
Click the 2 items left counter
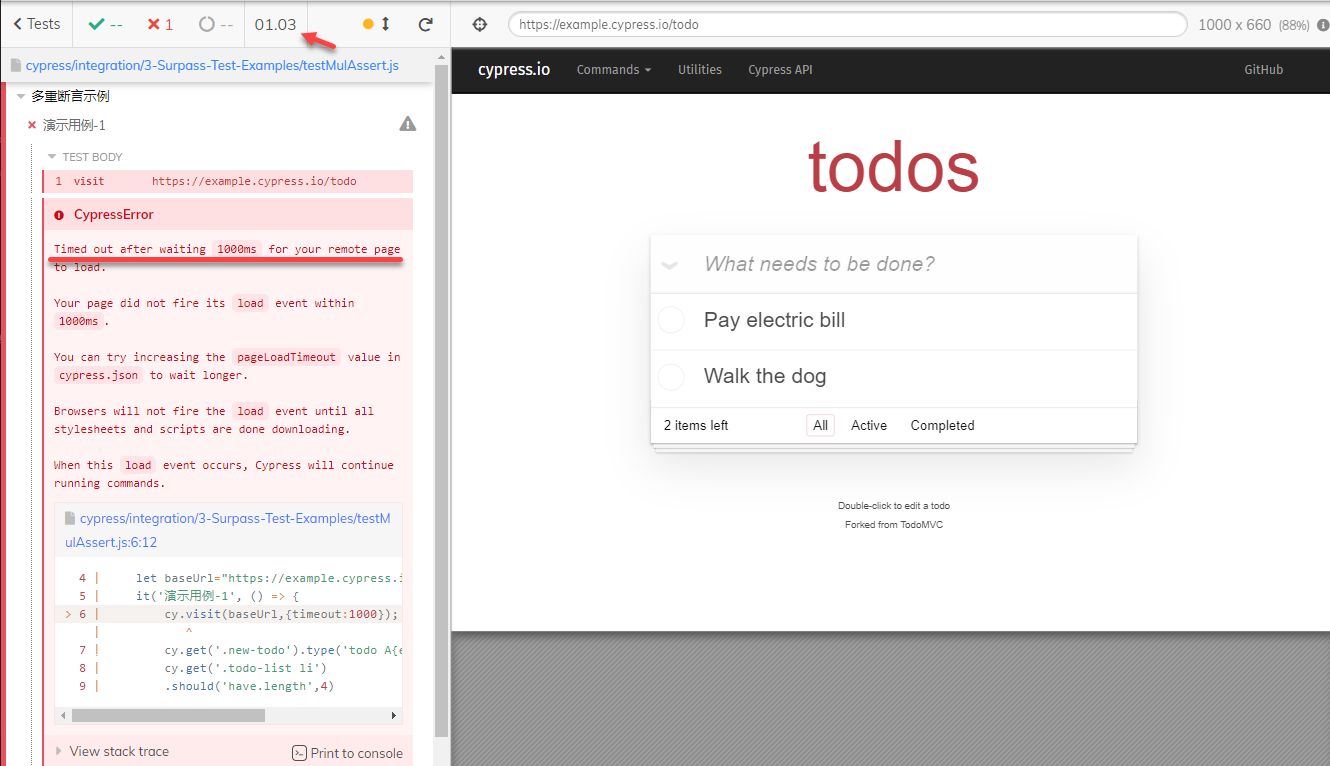click(696, 425)
